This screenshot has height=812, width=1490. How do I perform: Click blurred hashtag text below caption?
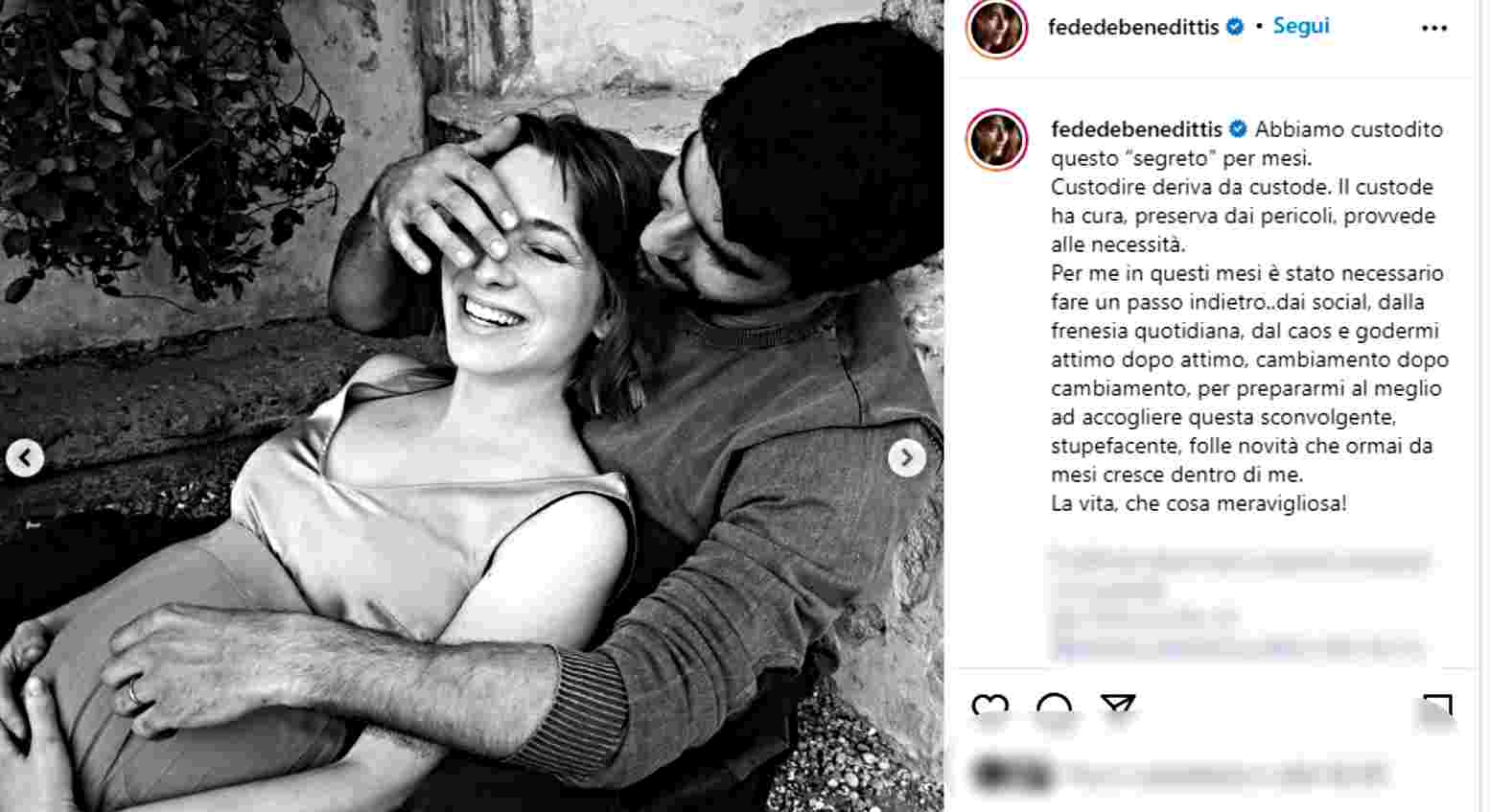1241,604
